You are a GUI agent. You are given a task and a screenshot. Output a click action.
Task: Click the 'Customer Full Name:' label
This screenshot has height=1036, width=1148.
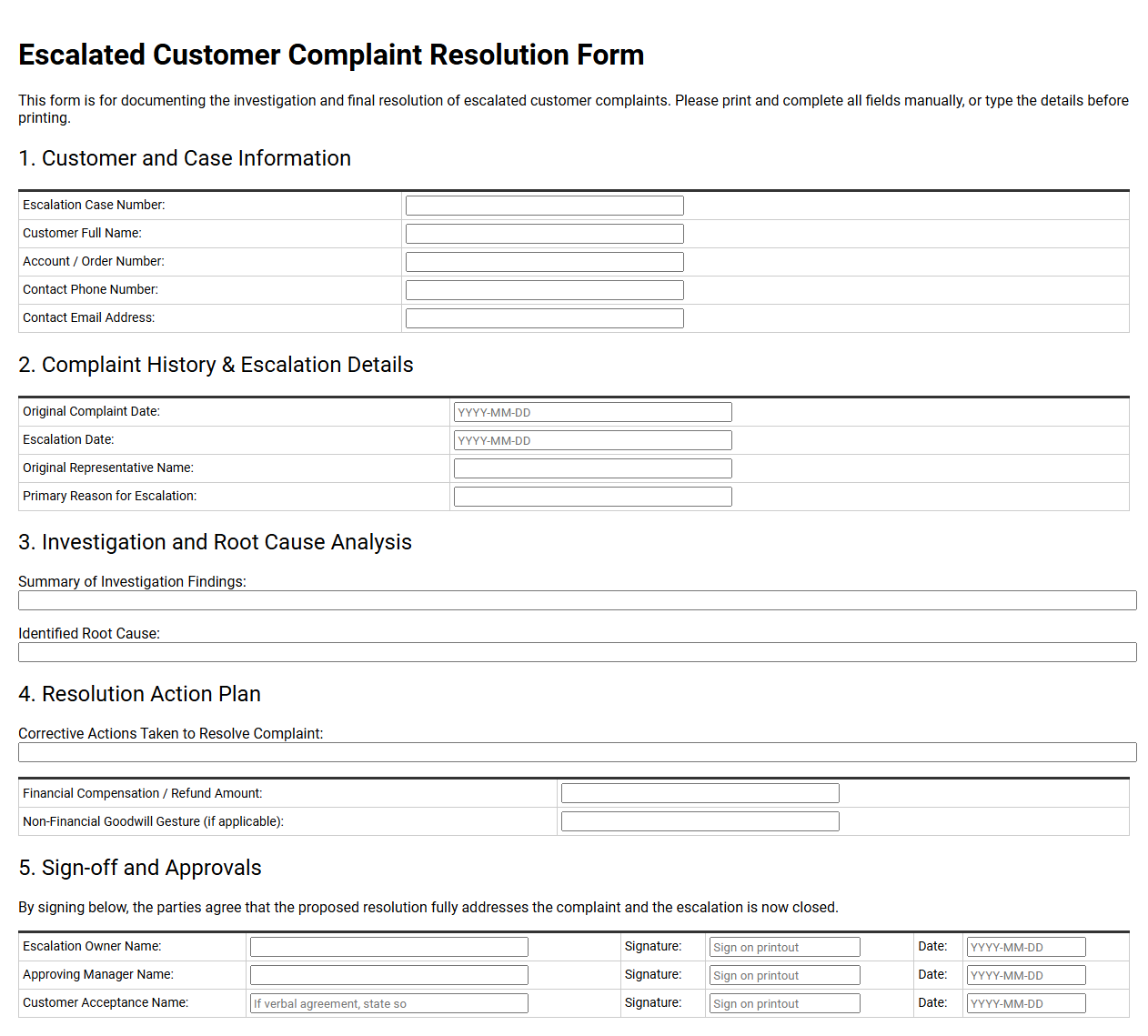point(82,233)
